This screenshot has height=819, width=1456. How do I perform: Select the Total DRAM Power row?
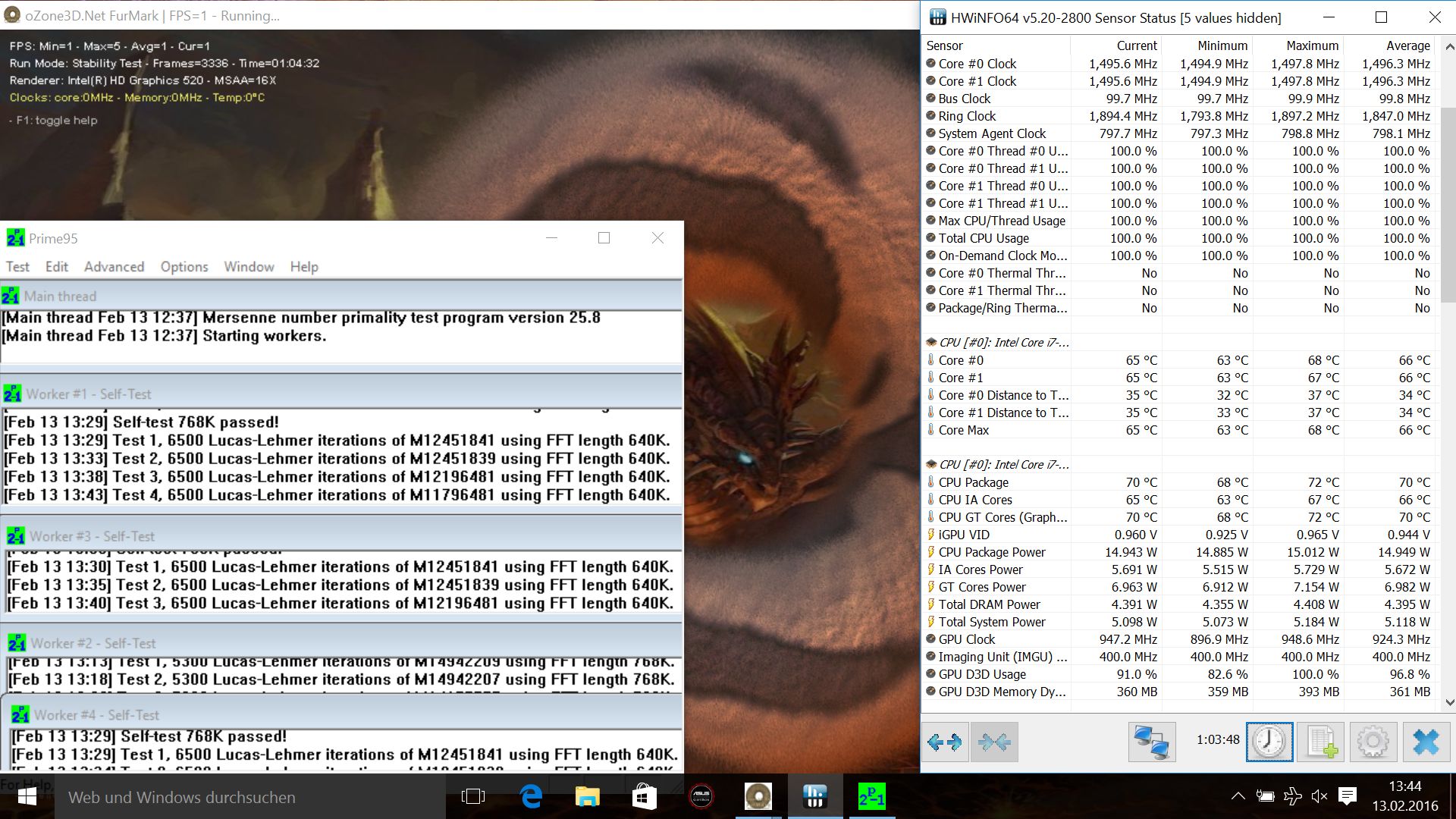point(1178,604)
